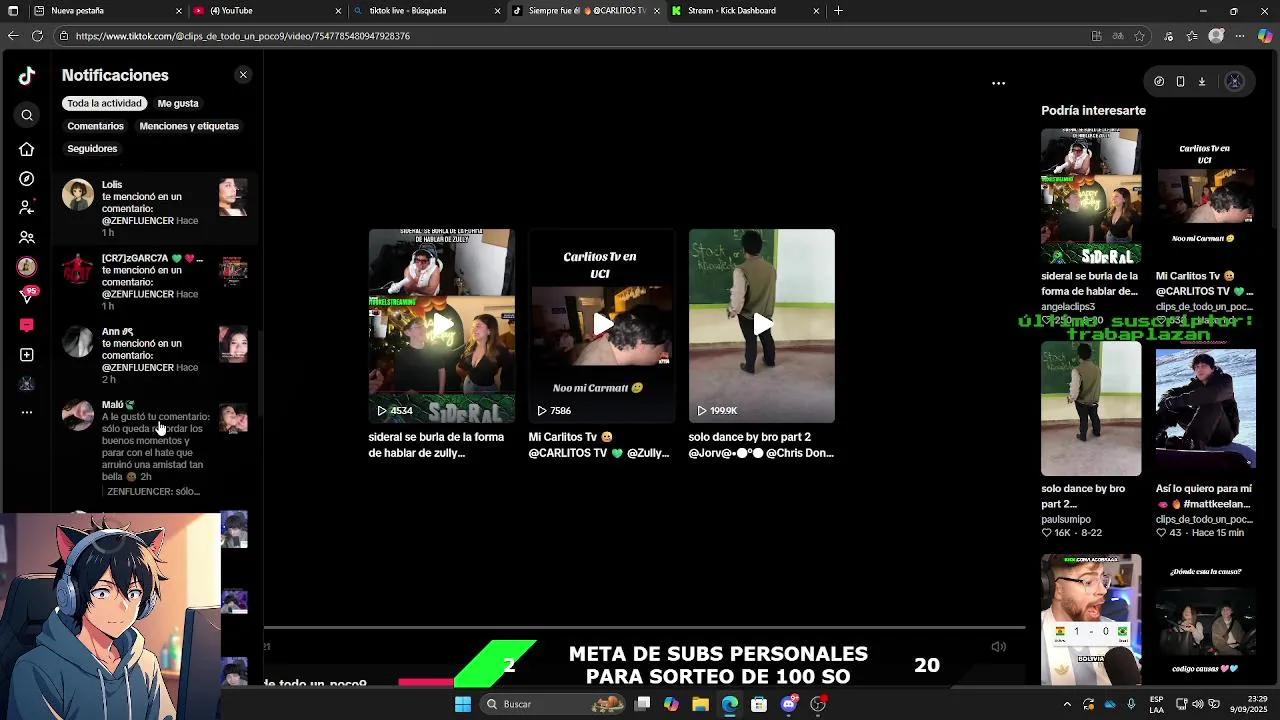Switch to the 'tiktok live - Búsqueda' tab

[x=428, y=11]
